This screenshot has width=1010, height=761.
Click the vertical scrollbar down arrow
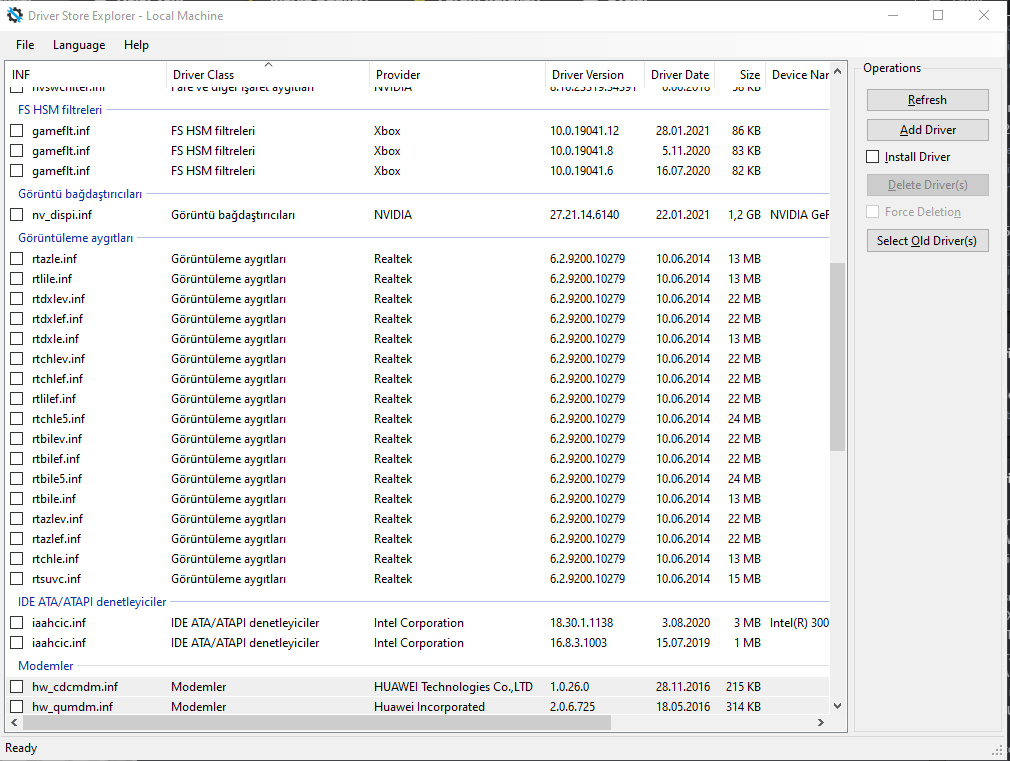tap(838, 707)
